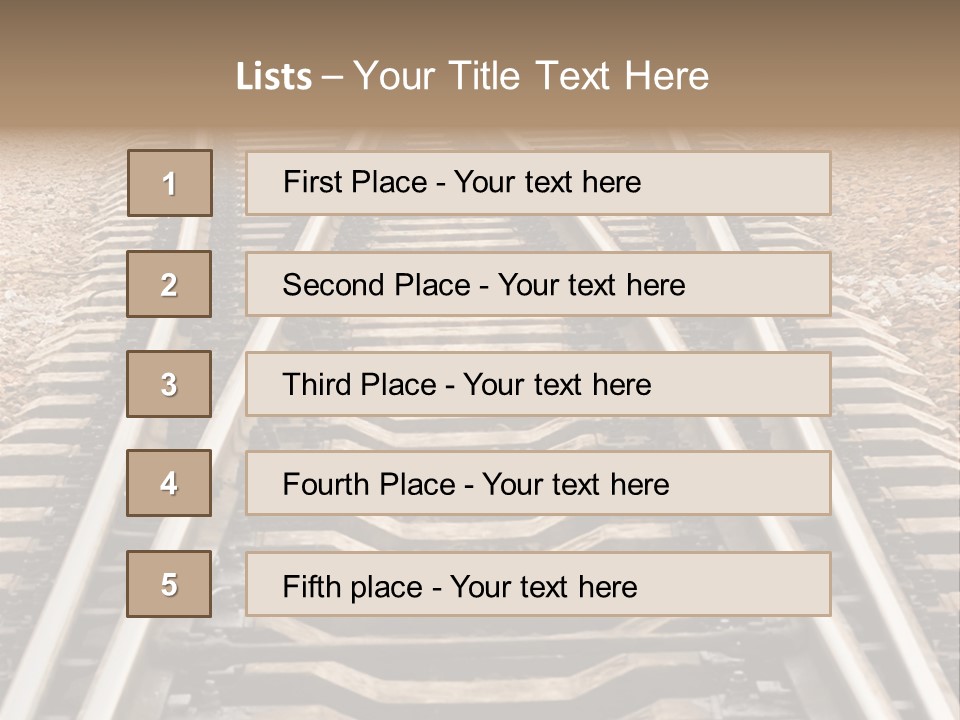
Task: Click the number 3 box
Action: tap(169, 384)
